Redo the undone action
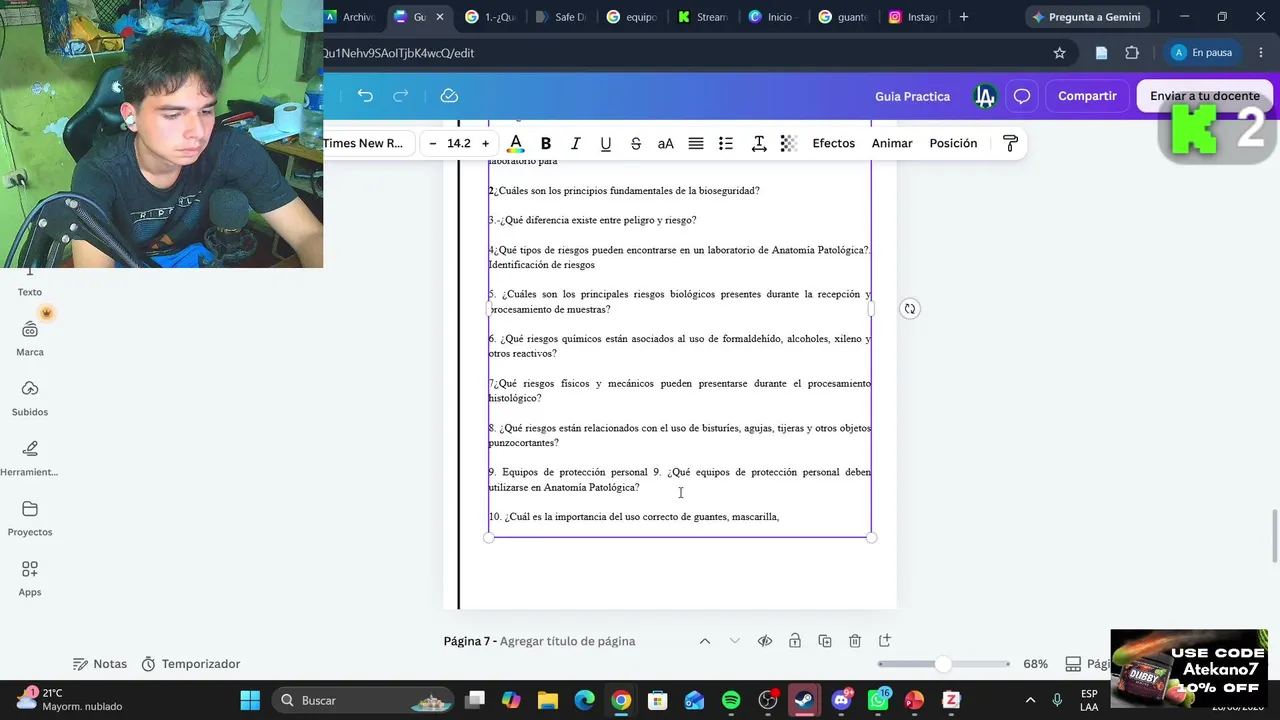The image size is (1280, 720). click(x=401, y=96)
